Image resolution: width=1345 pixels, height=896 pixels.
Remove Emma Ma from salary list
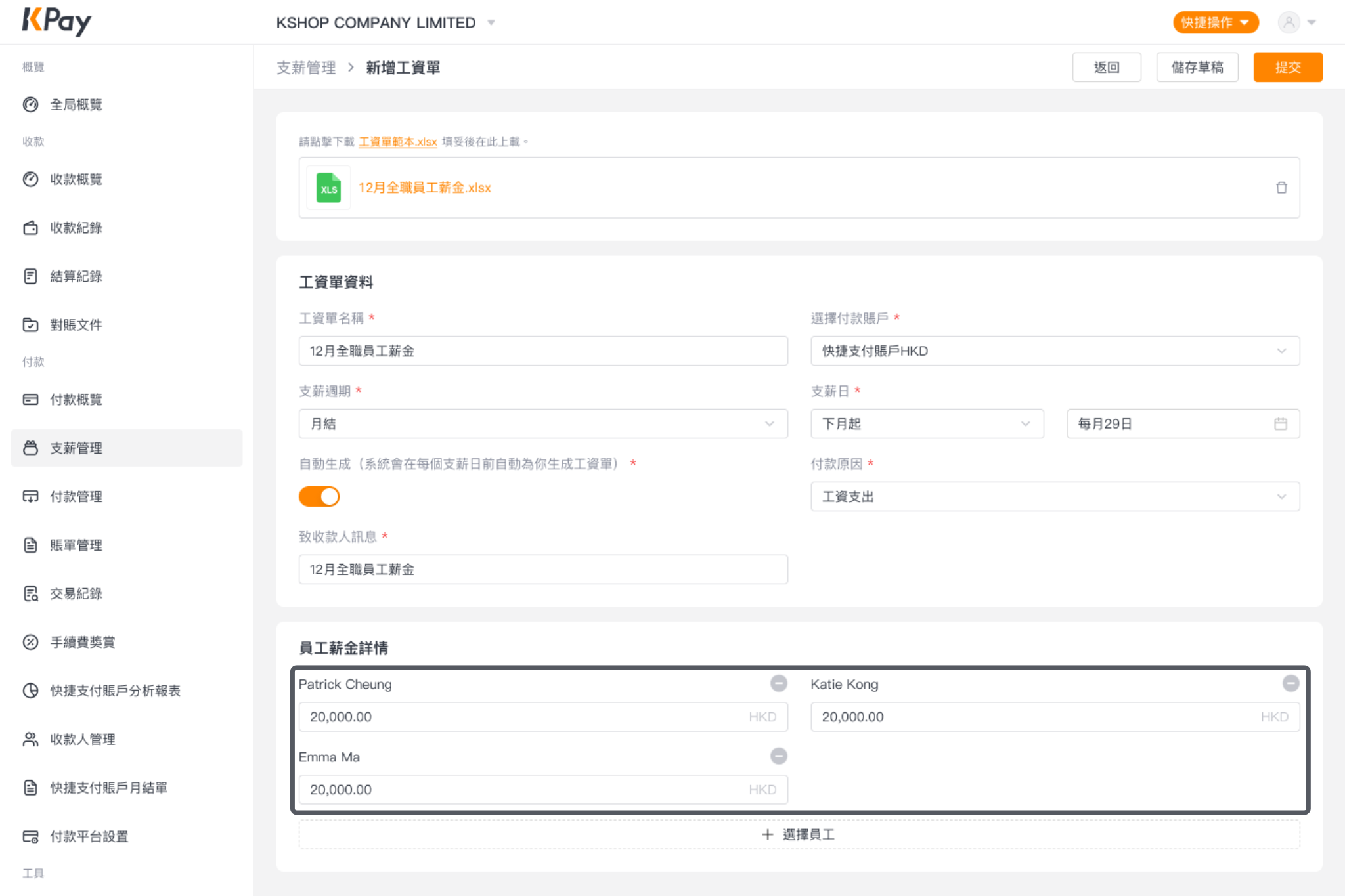click(x=778, y=756)
